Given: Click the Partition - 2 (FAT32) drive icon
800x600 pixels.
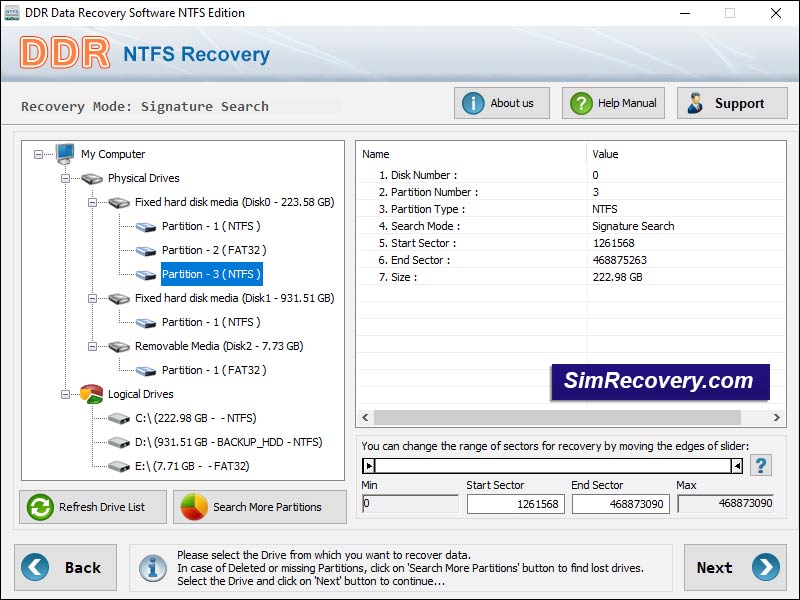Looking at the screenshot, I should [146, 251].
